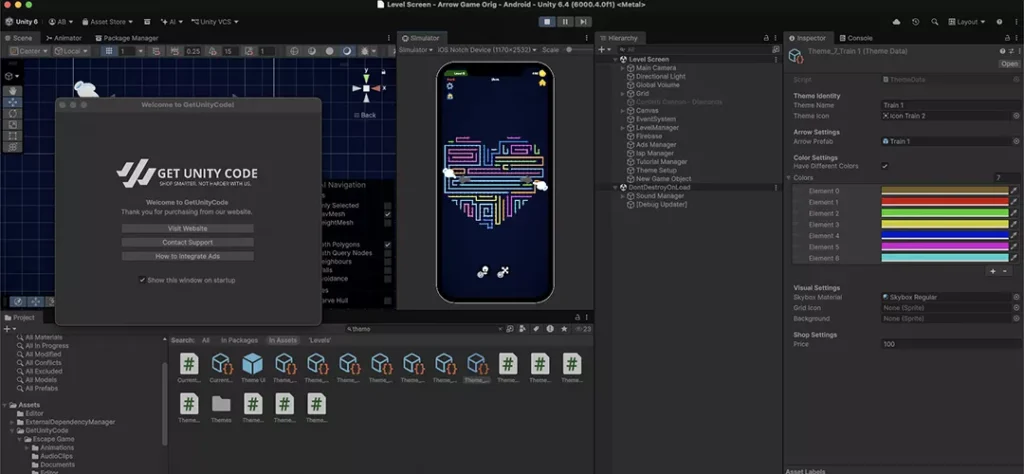This screenshot has height=474, width=1024.
Task: Pick color with Element 6 eyedropper
Action: point(1014,258)
